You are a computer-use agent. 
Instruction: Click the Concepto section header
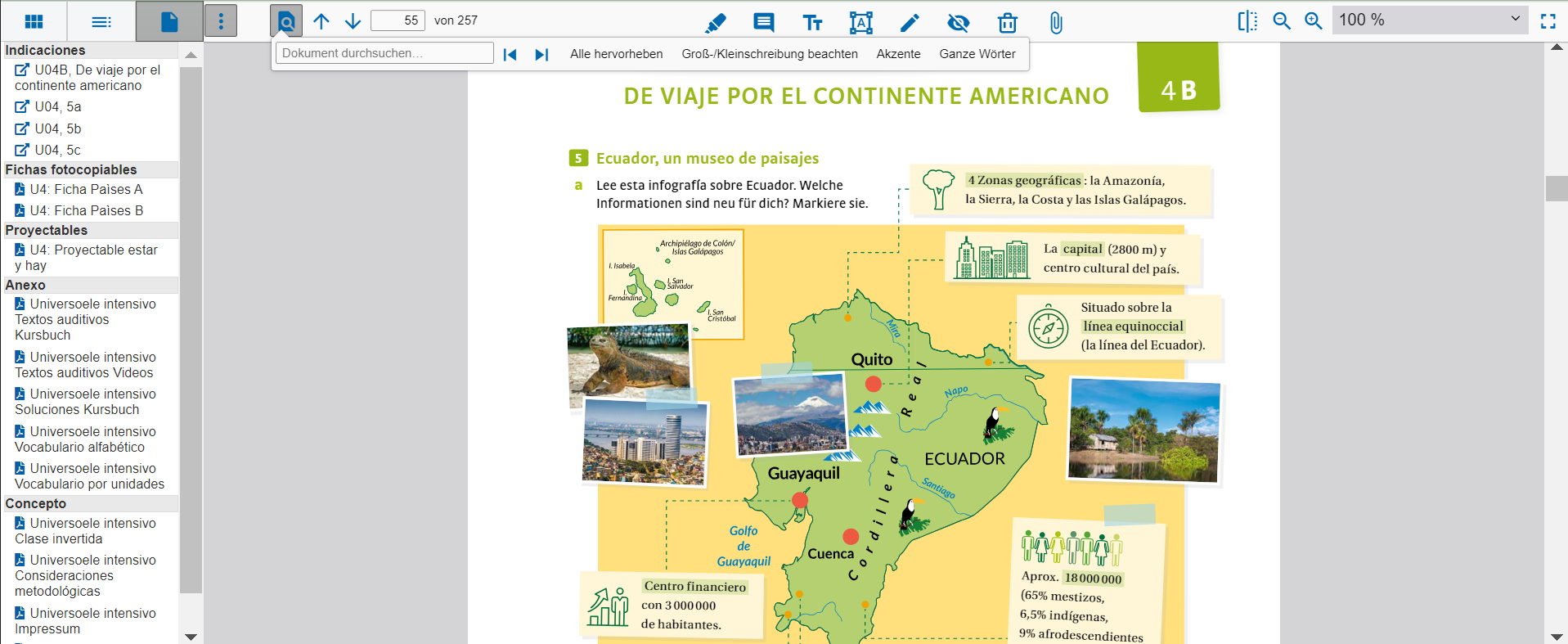[x=90, y=503]
